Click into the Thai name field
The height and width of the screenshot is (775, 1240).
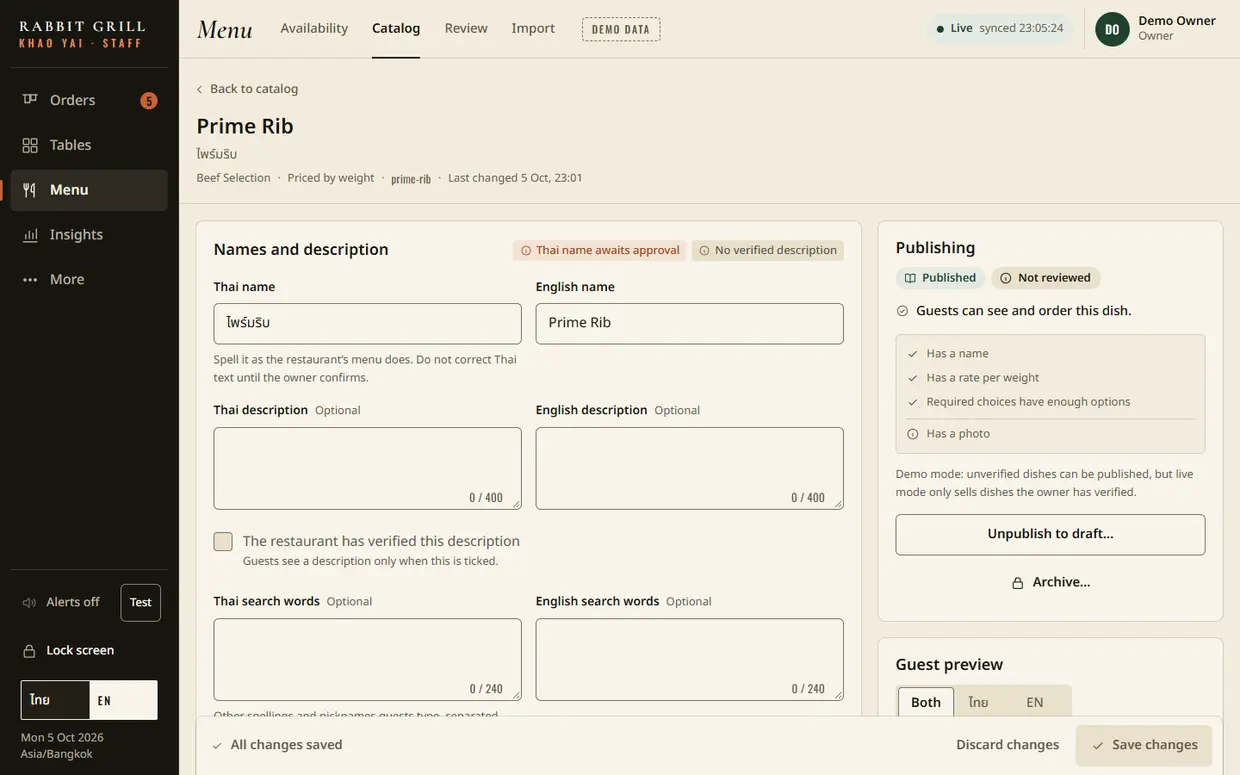367,324
